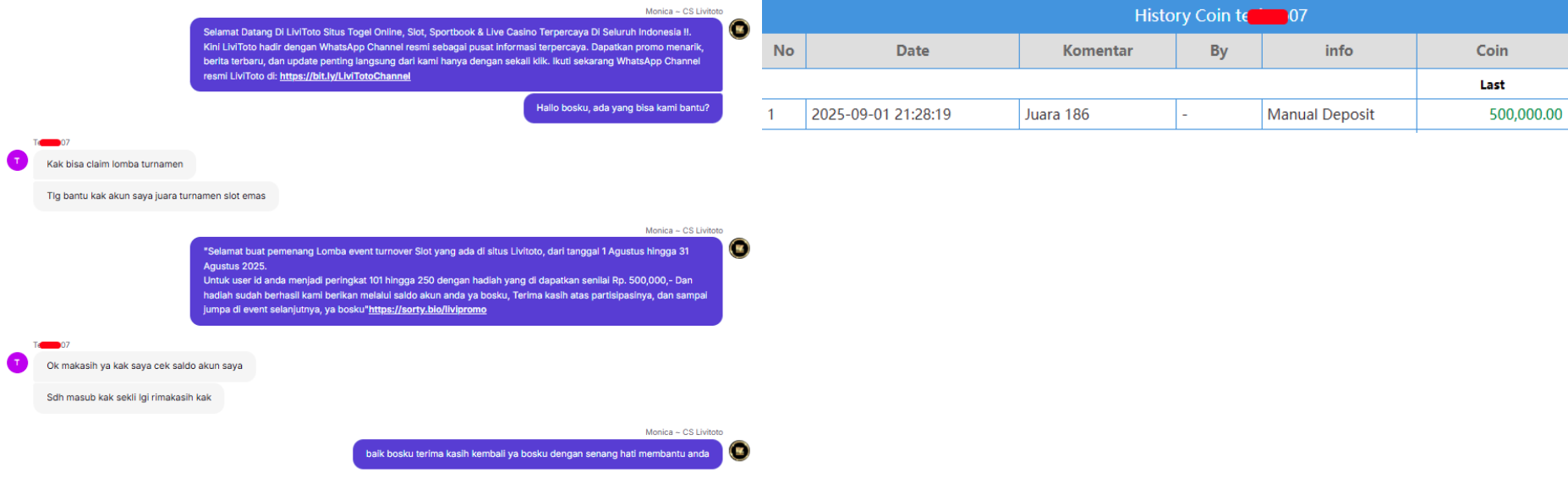Select the 'Ok makasih ya kak saya cek saldo' message

[145, 365]
